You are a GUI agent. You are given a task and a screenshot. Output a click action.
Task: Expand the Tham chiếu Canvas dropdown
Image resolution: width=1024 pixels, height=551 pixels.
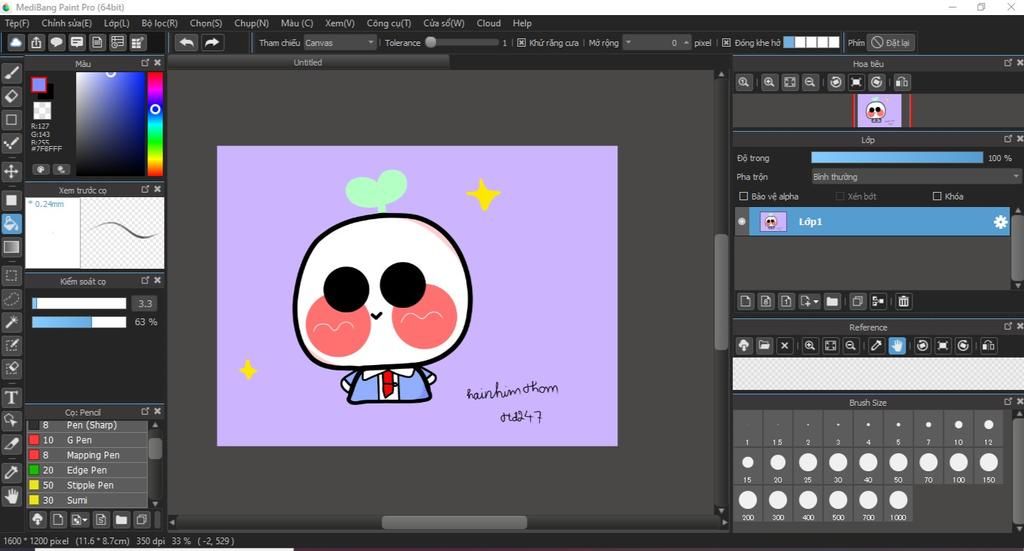(340, 43)
